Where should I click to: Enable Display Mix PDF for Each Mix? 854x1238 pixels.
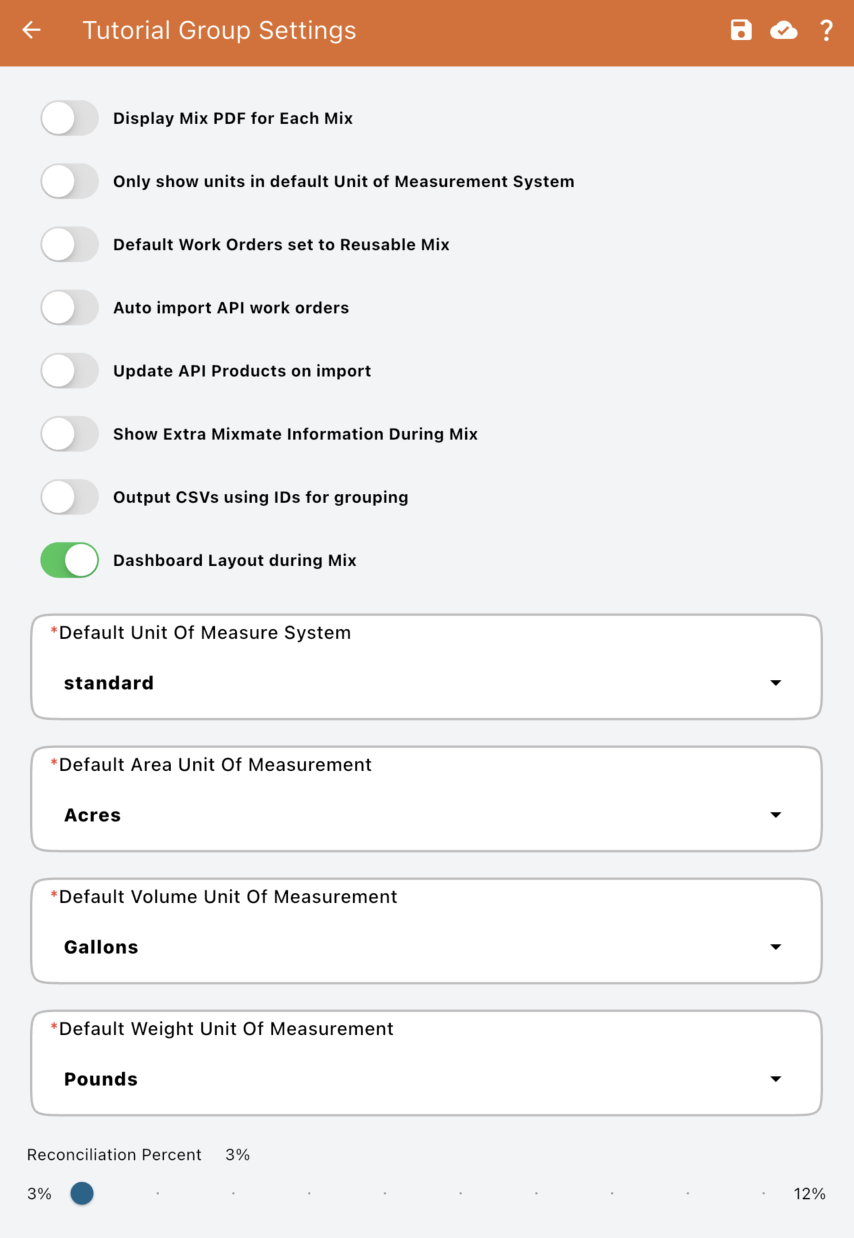[69, 118]
